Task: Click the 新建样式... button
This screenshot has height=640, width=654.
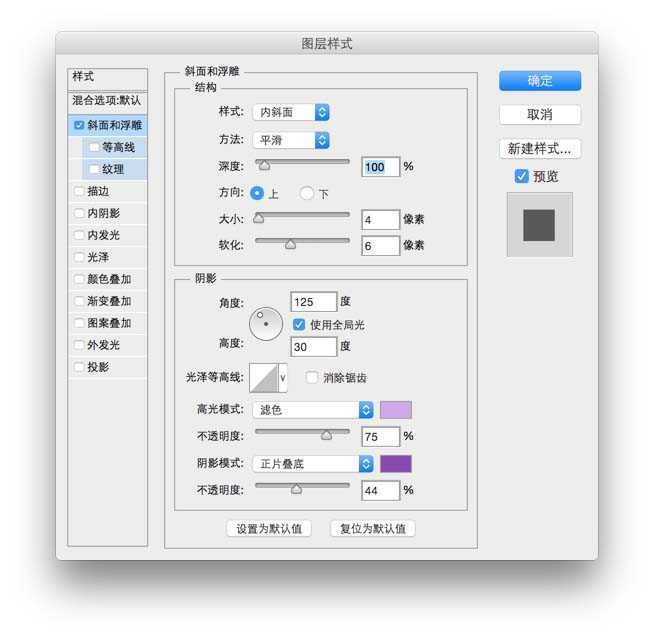Action: click(540, 149)
